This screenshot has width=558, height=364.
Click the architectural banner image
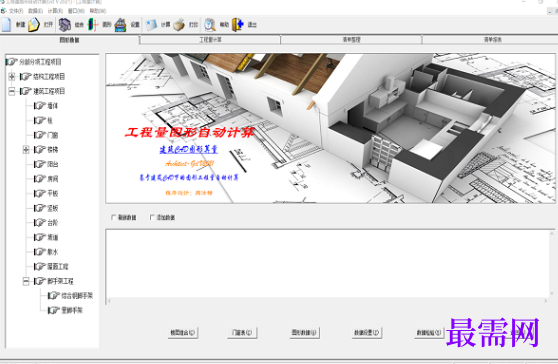click(x=330, y=128)
